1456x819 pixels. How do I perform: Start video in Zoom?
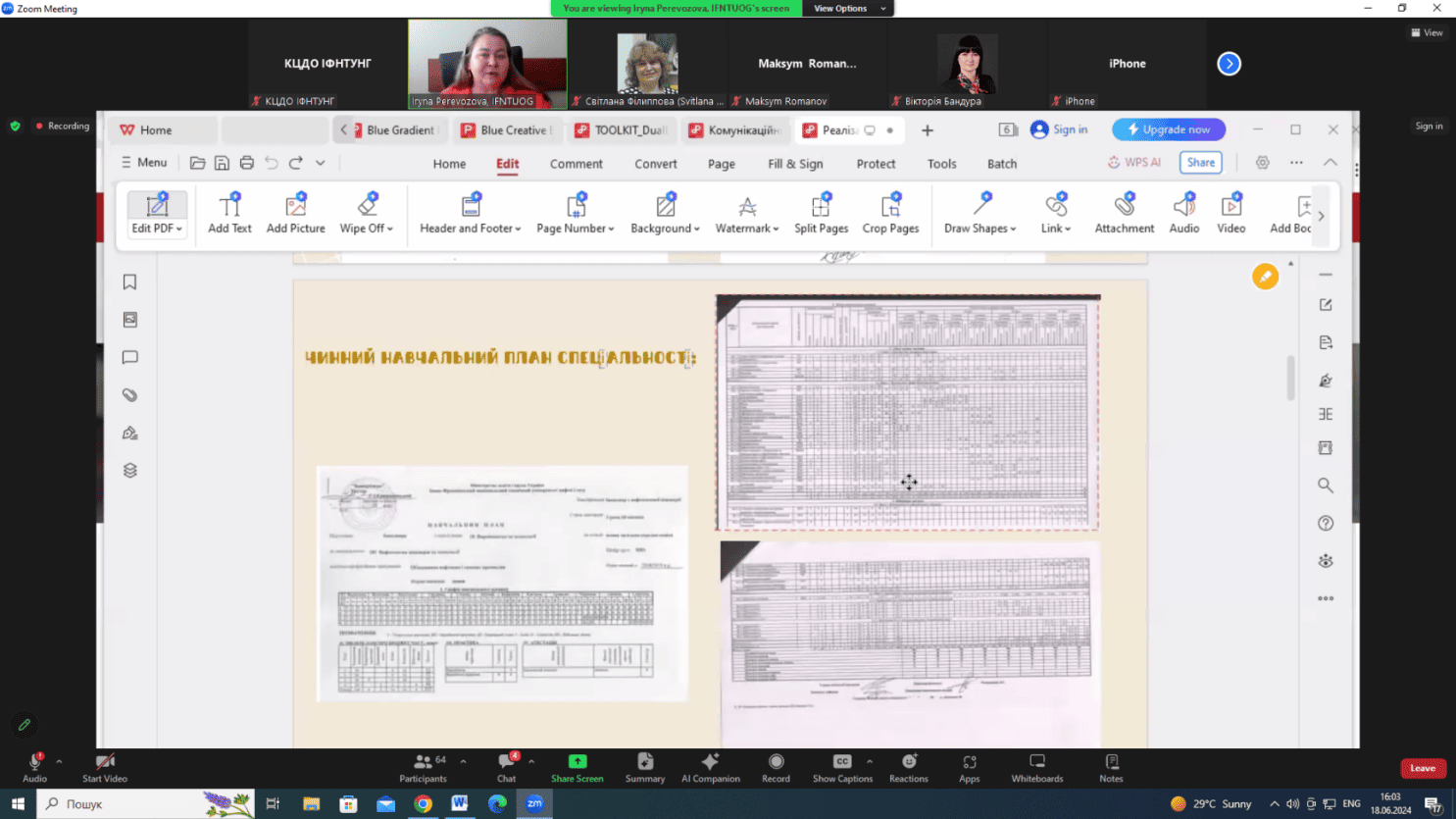[105, 766]
